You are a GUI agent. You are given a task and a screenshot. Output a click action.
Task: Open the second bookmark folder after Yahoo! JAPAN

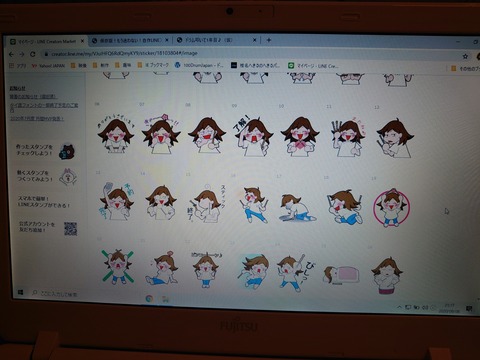(101, 65)
